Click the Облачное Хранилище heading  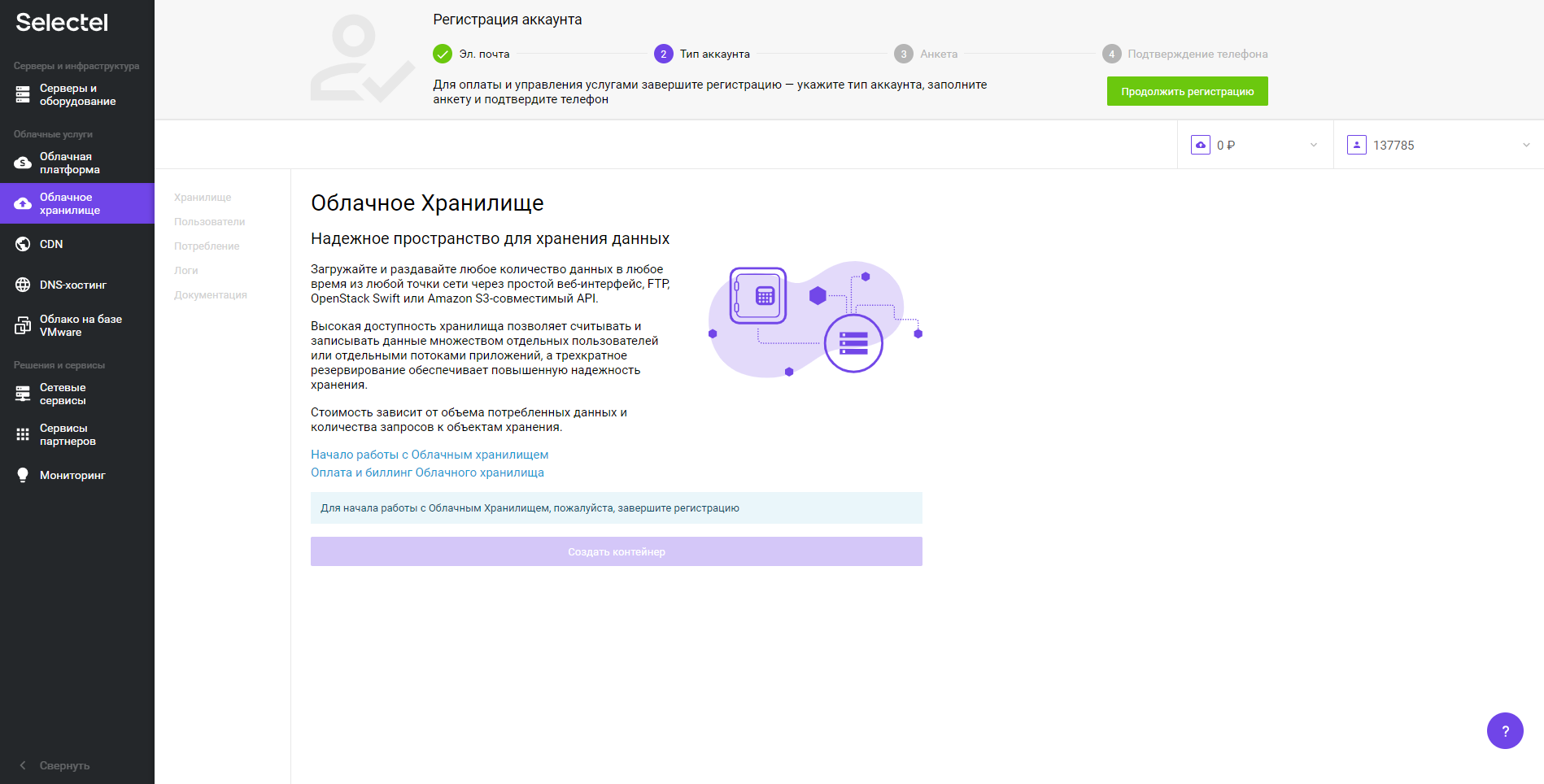click(x=427, y=203)
